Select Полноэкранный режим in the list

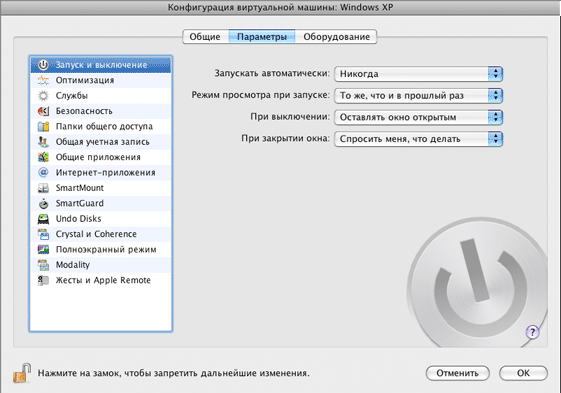(101, 249)
